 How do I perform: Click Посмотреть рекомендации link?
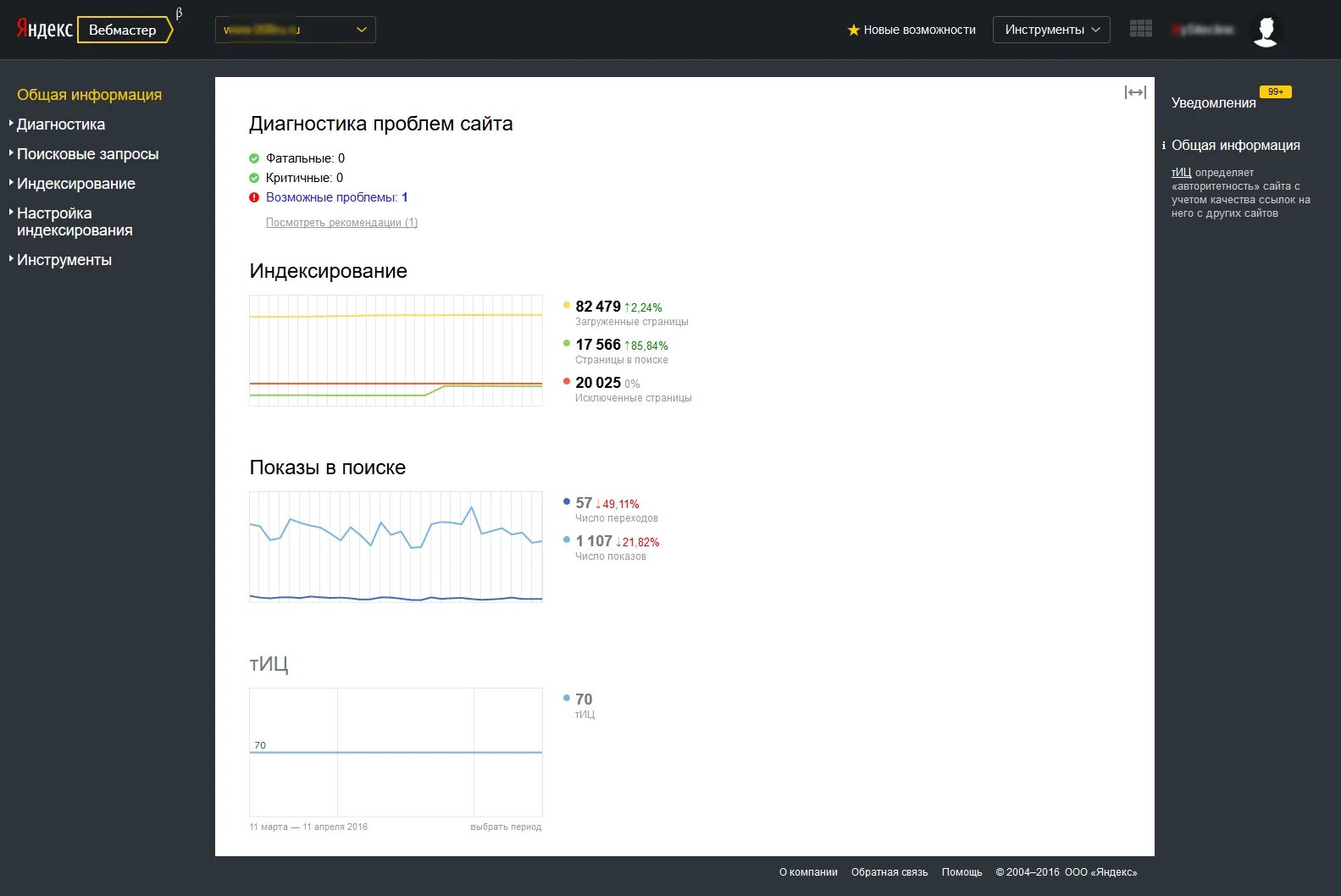(341, 223)
